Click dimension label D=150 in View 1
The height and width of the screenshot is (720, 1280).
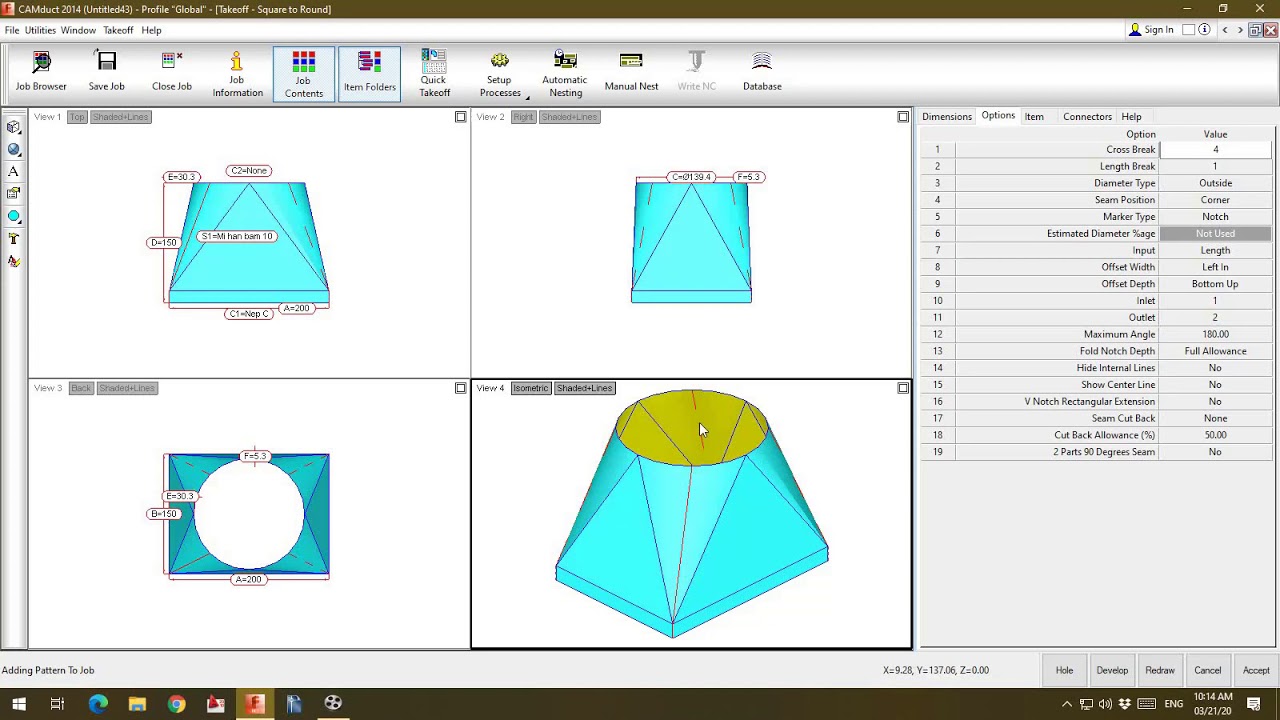163,243
